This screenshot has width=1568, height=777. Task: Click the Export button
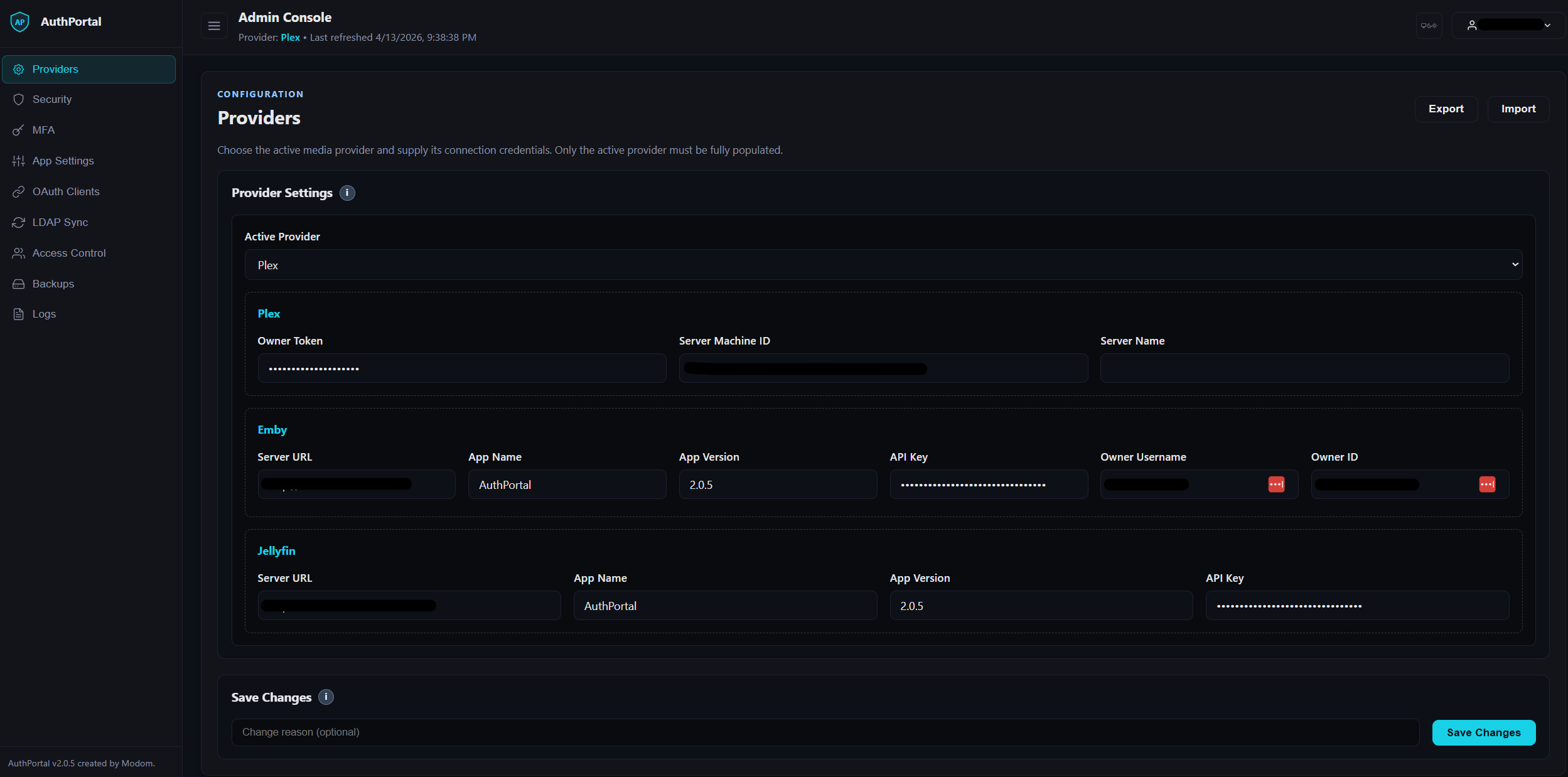(x=1446, y=109)
